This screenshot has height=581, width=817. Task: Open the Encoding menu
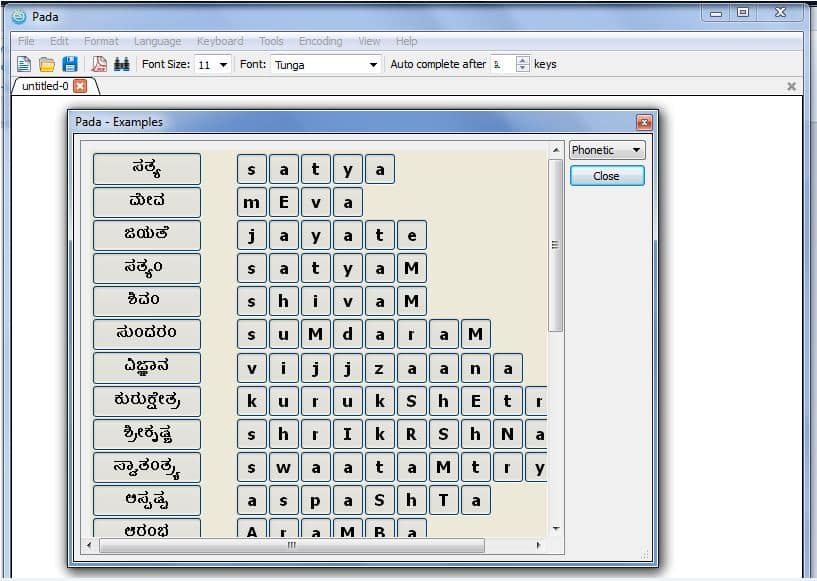point(319,41)
